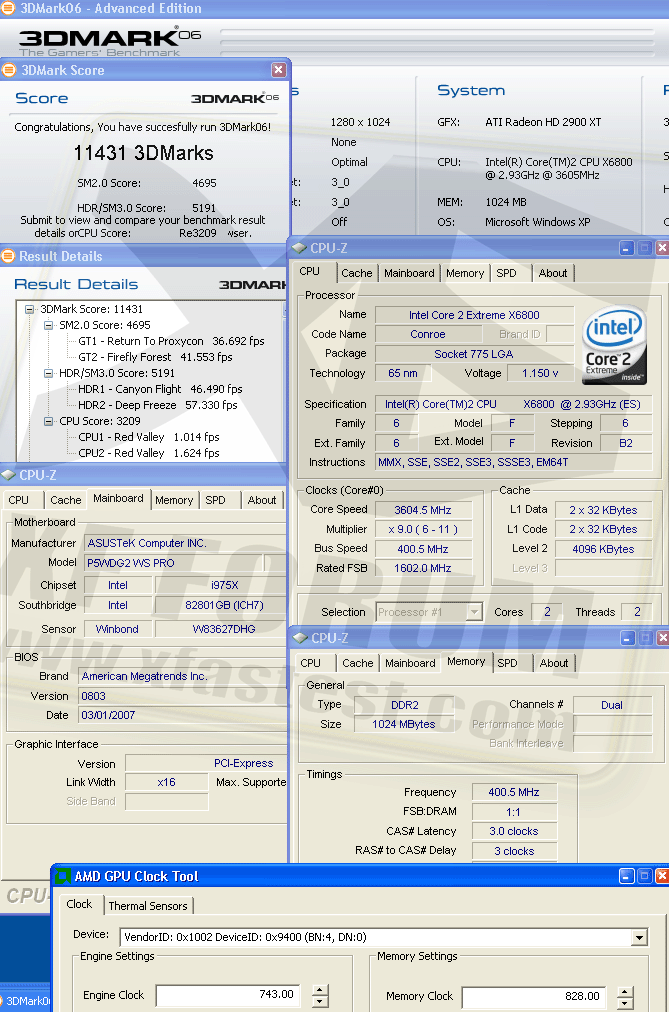Increase Engine Clock with up arrow

pyautogui.click(x=320, y=989)
